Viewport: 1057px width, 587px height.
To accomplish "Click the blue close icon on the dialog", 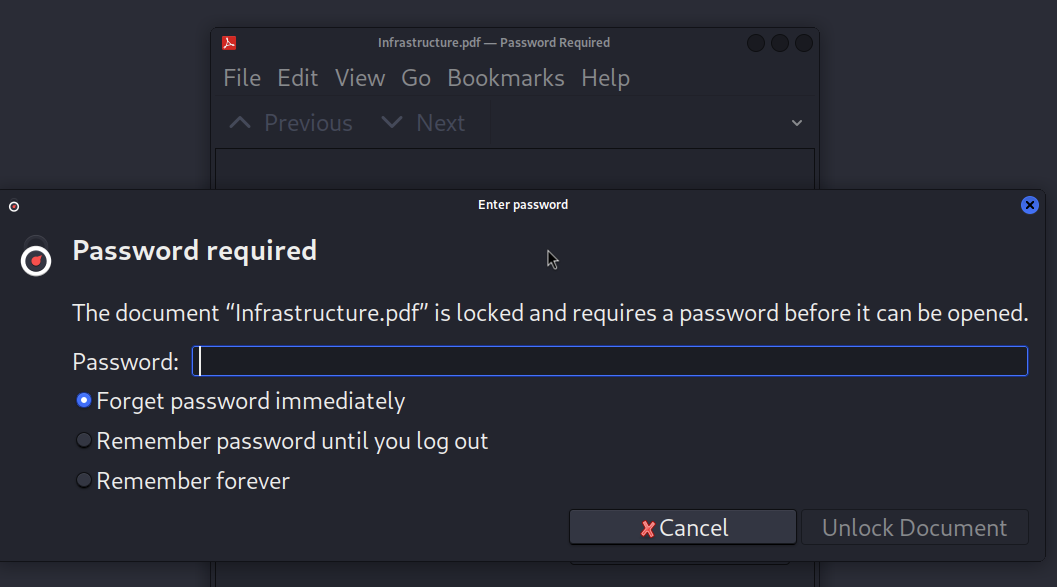I will (x=1030, y=205).
